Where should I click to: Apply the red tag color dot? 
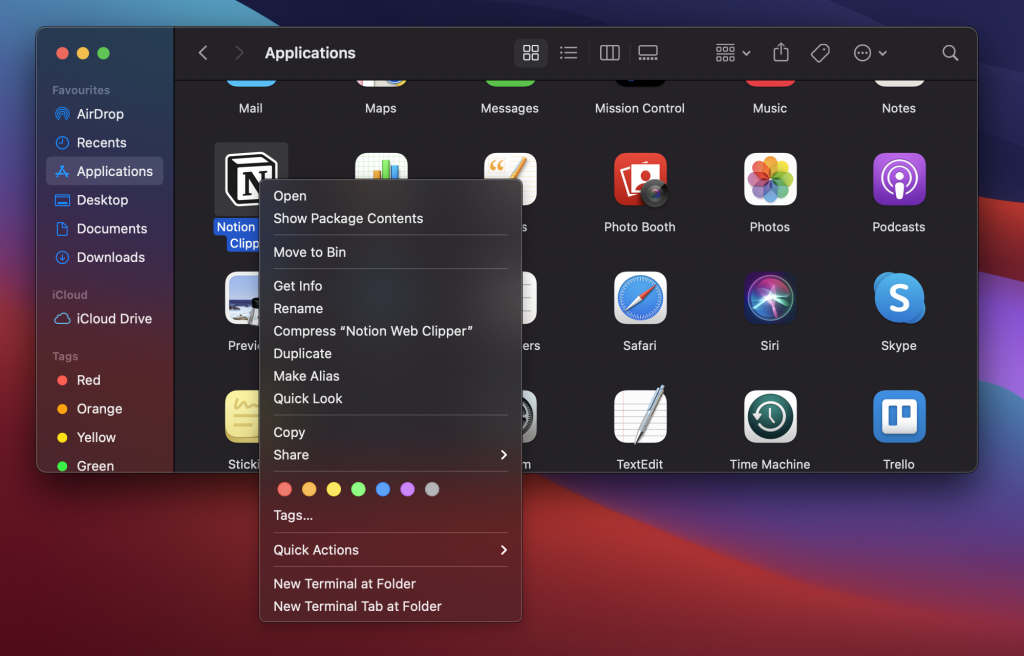click(285, 489)
